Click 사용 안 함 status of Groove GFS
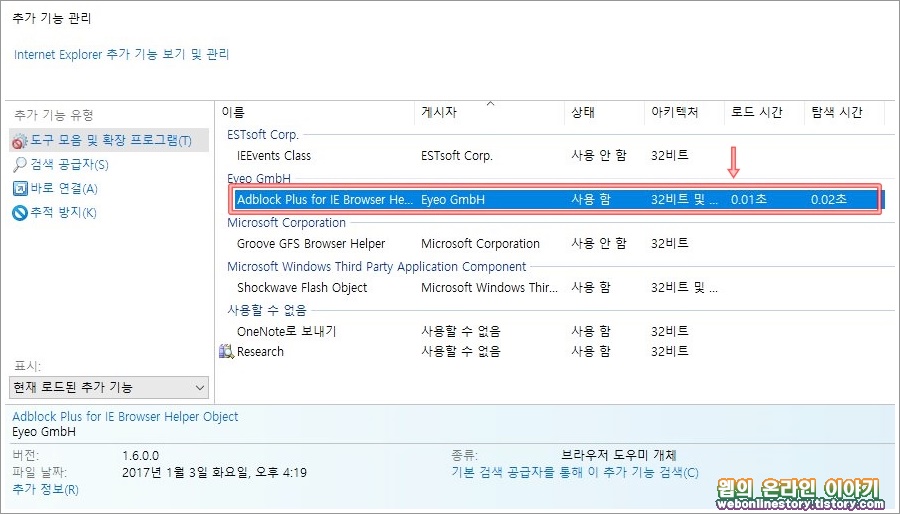Screen dimensions: 900x514 coord(599,243)
